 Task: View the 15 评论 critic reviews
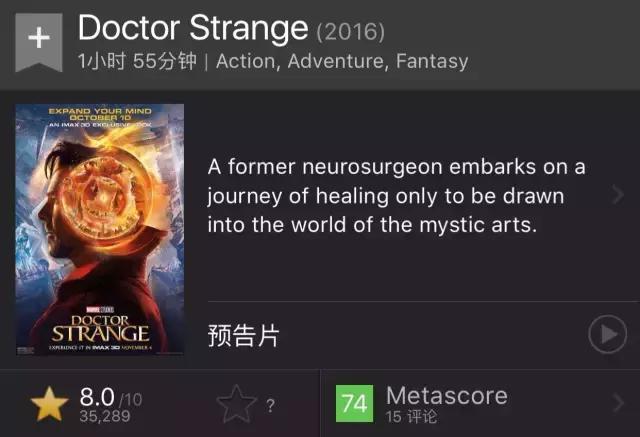pos(411,417)
